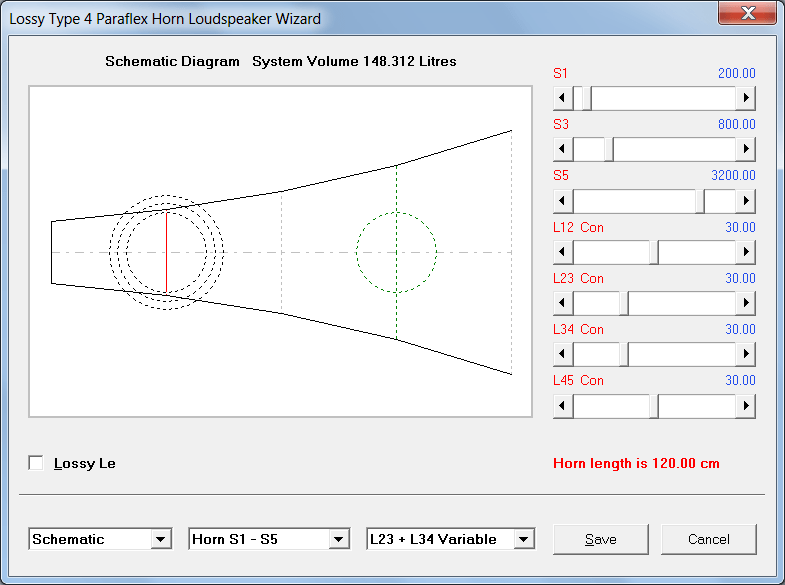Click the right arrow of the S1 slider
This screenshot has height=585, width=785.
[745, 98]
